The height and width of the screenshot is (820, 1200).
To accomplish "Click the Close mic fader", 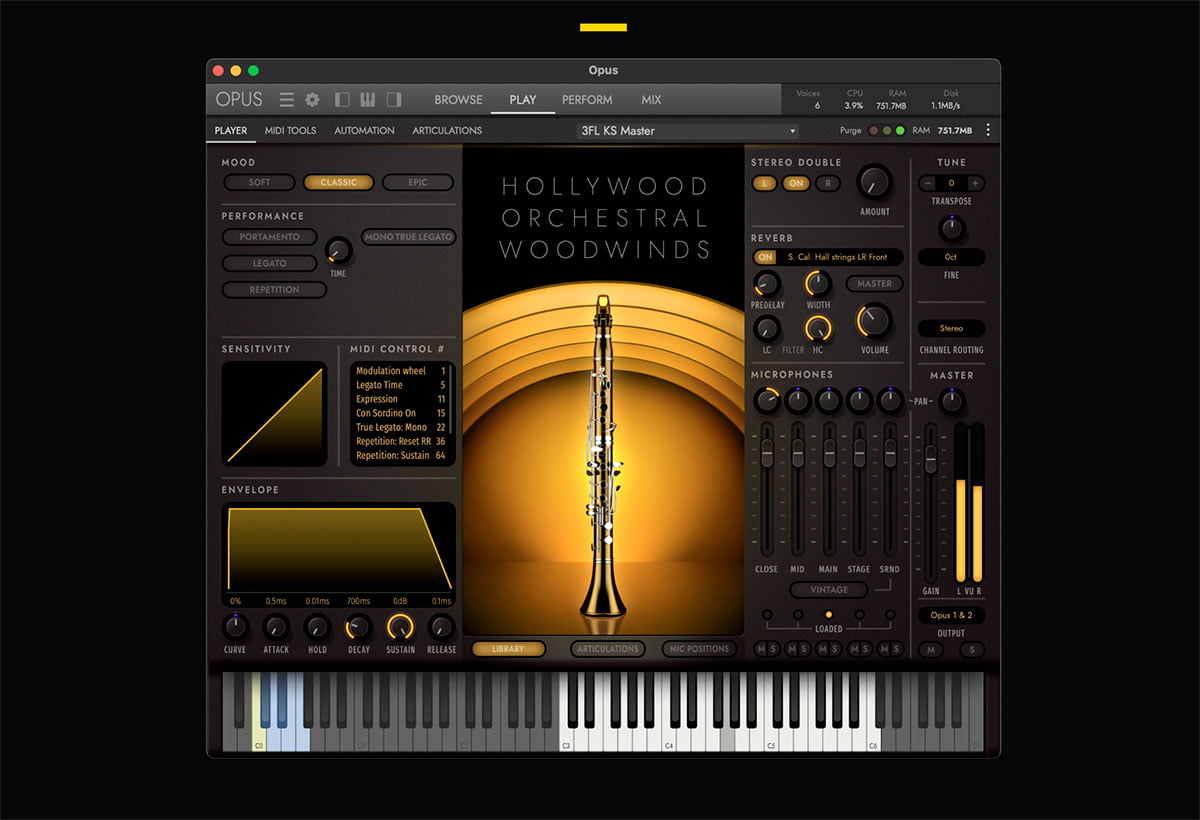I will [x=767, y=453].
